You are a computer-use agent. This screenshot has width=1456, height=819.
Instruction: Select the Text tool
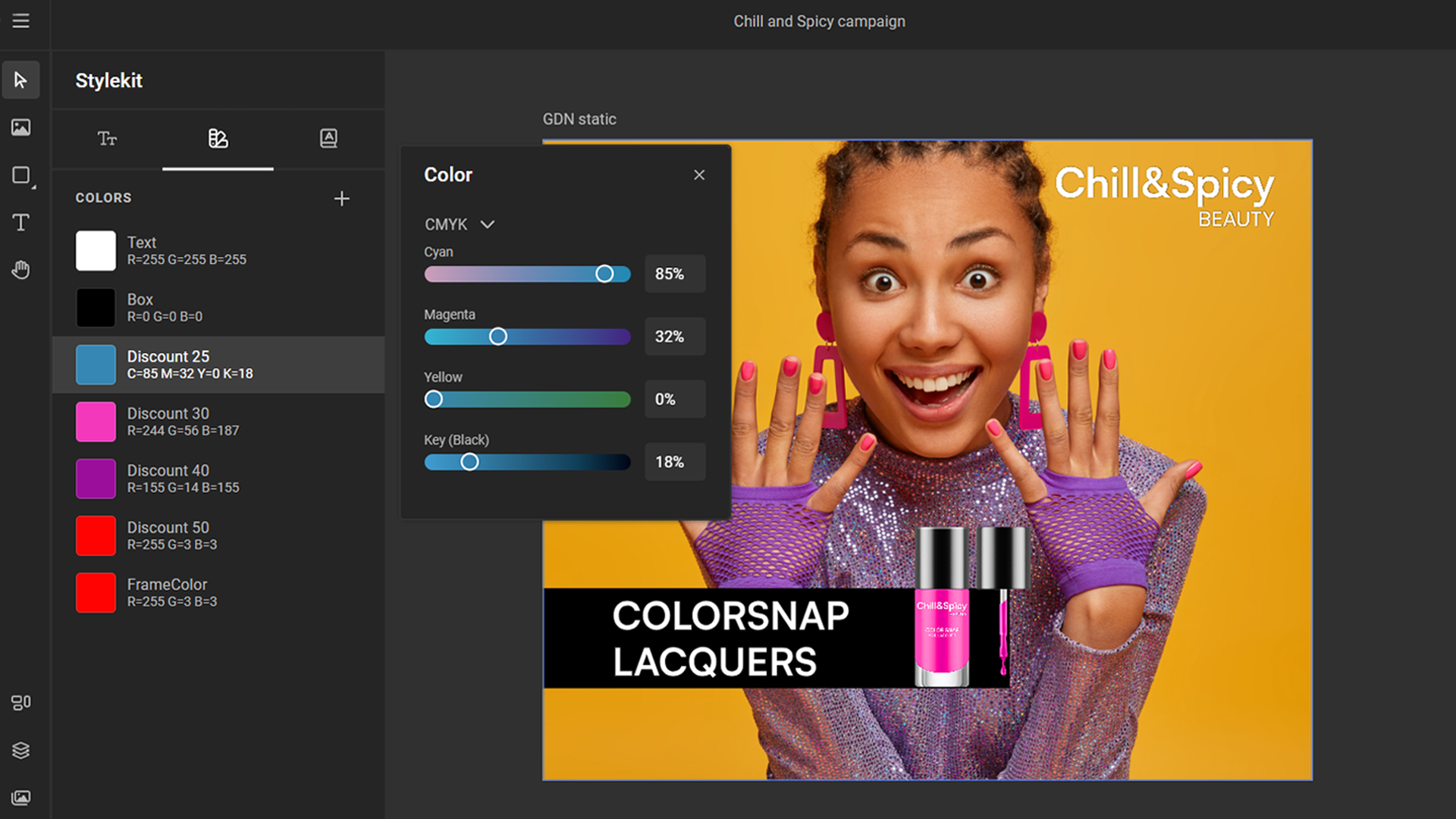[20, 223]
